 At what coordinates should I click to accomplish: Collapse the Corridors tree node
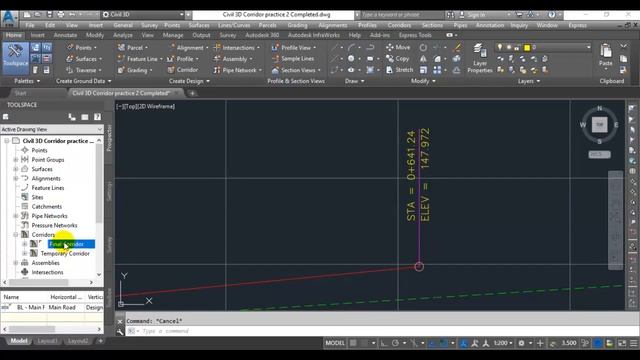click(x=16, y=235)
